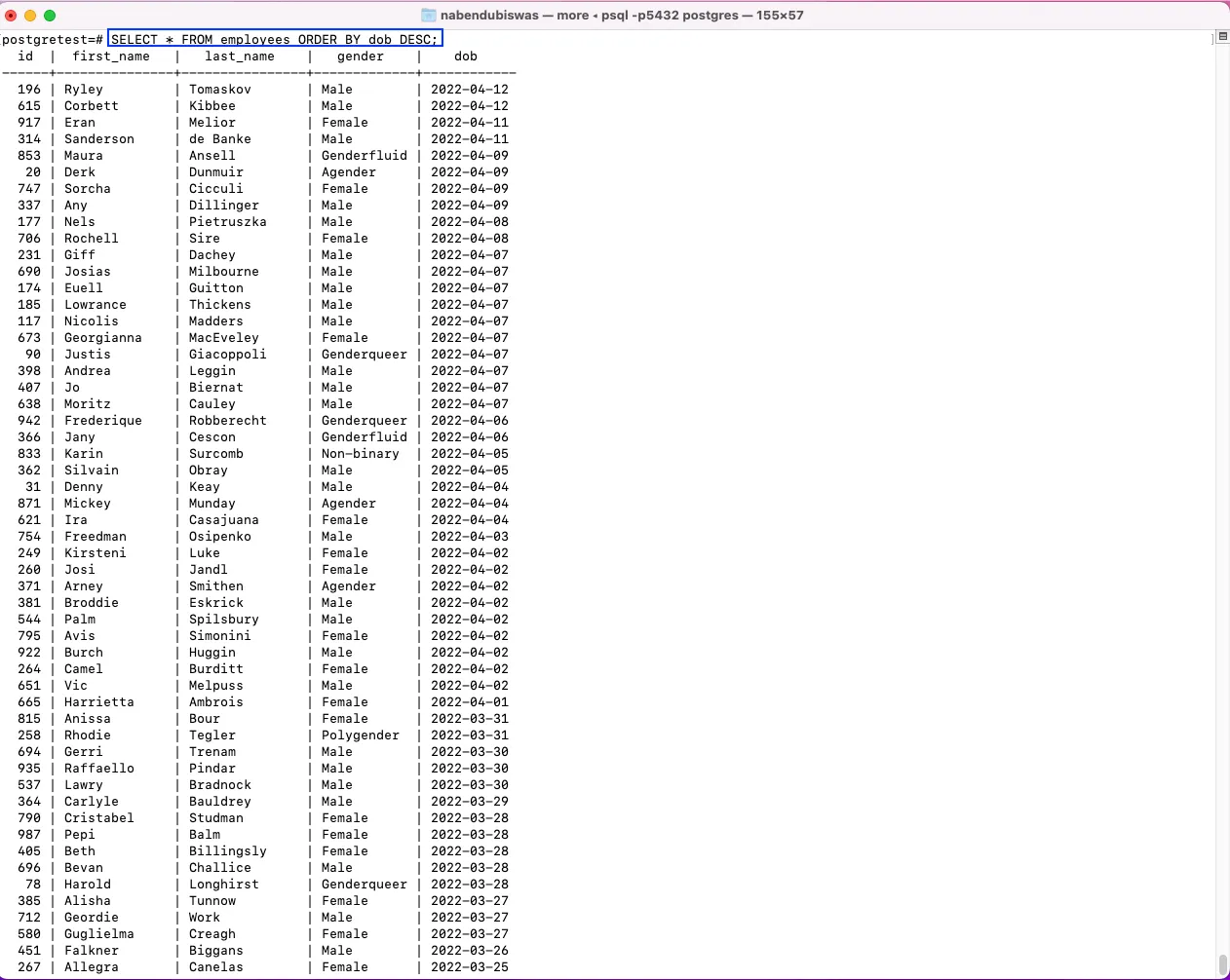1230x980 pixels.
Task: Click last name 'Dillinger'
Action: point(224,206)
